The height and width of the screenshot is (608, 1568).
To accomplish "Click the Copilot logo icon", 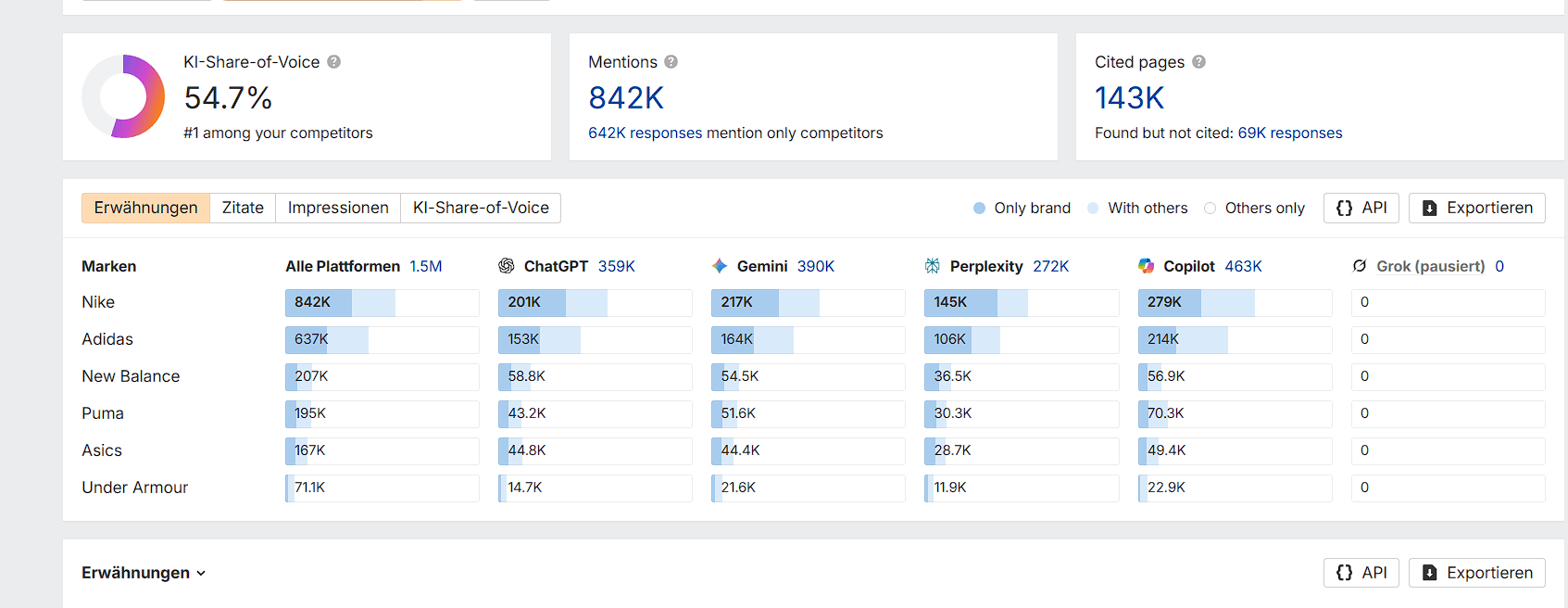I will click(x=1147, y=266).
